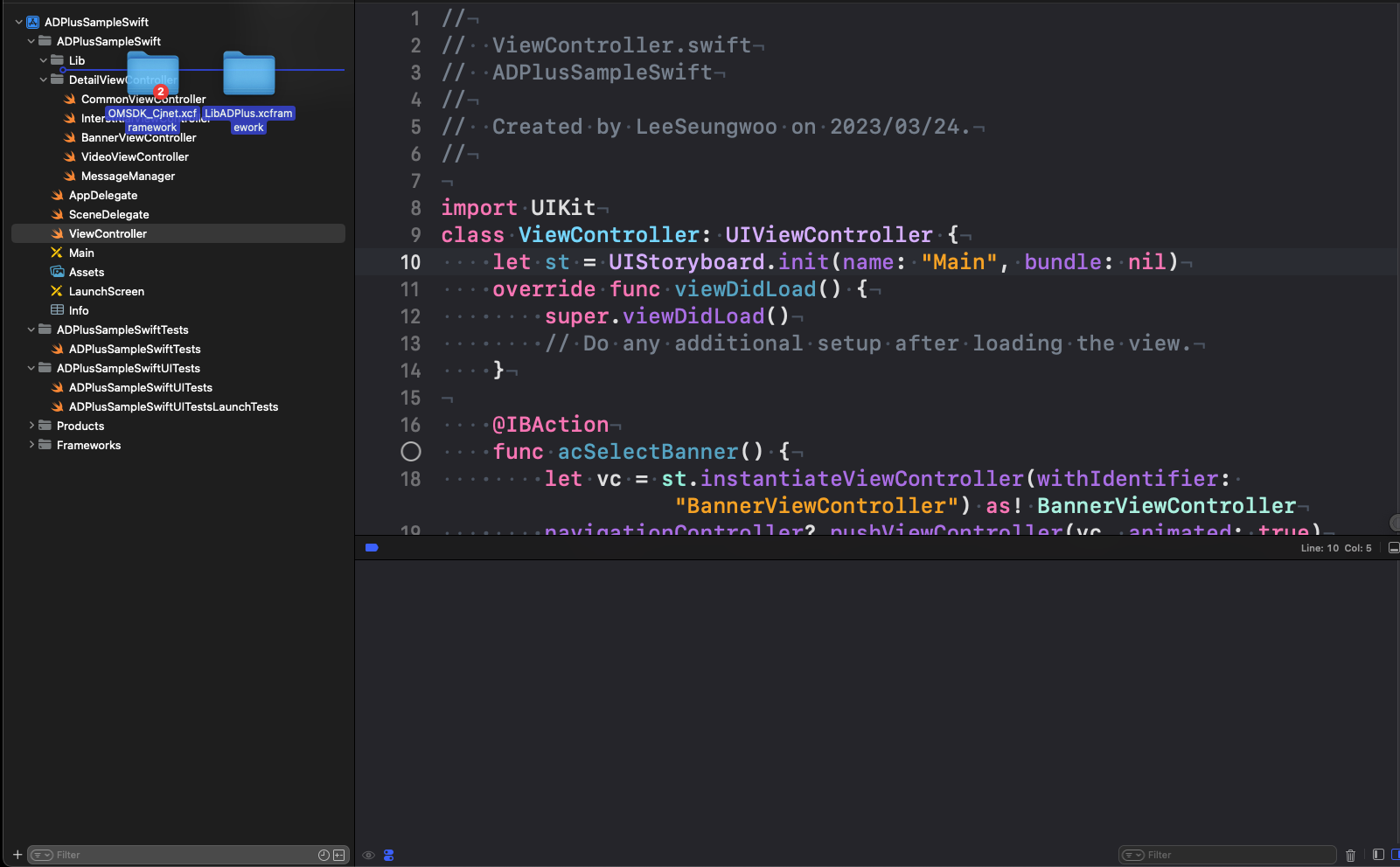Open the console filter options dropdown
The image size is (1400, 867).
(x=1133, y=855)
